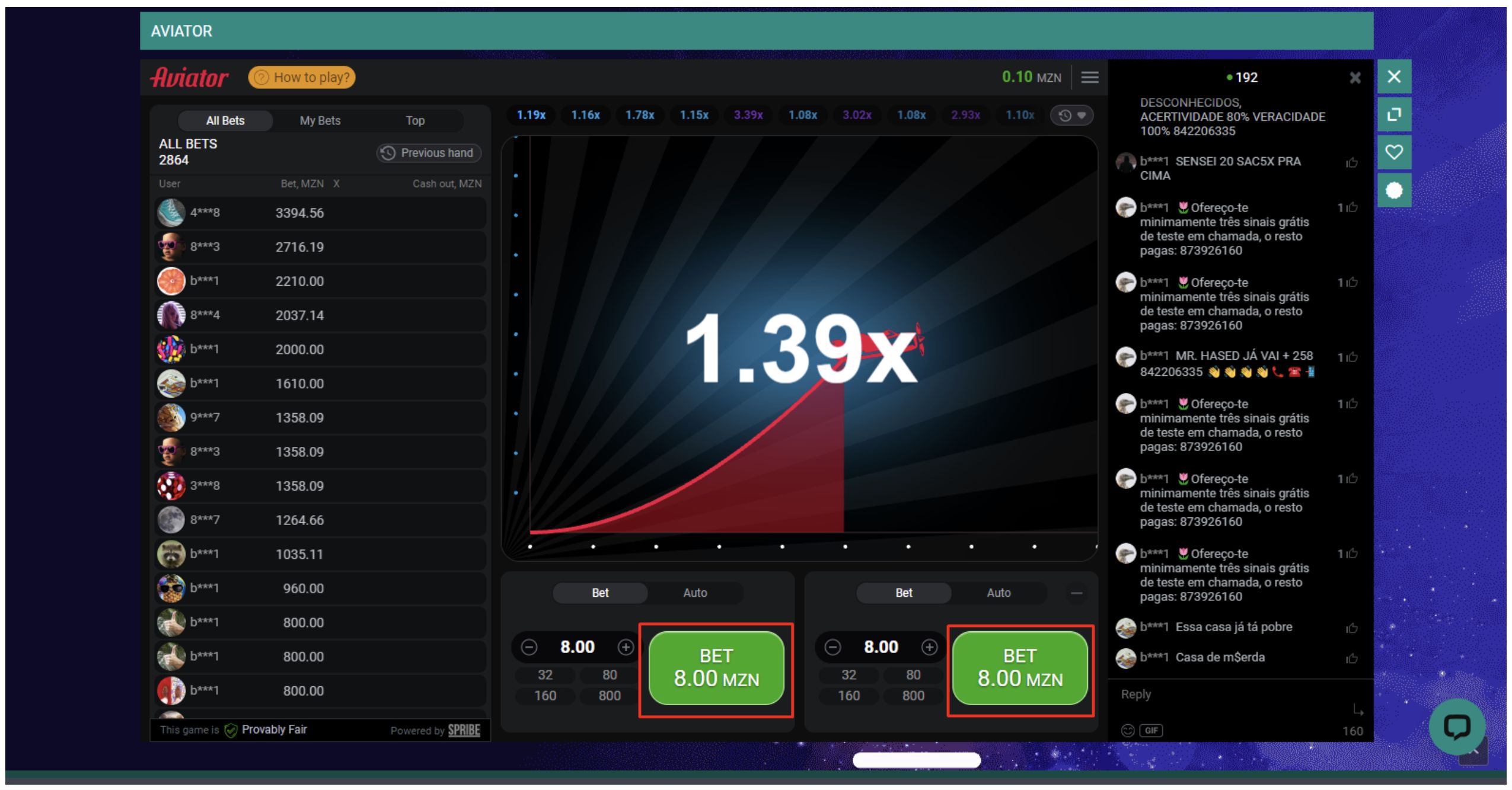Choose quick amount 160 in left panel
Viewport: 1512px width, 790px height.
[545, 696]
